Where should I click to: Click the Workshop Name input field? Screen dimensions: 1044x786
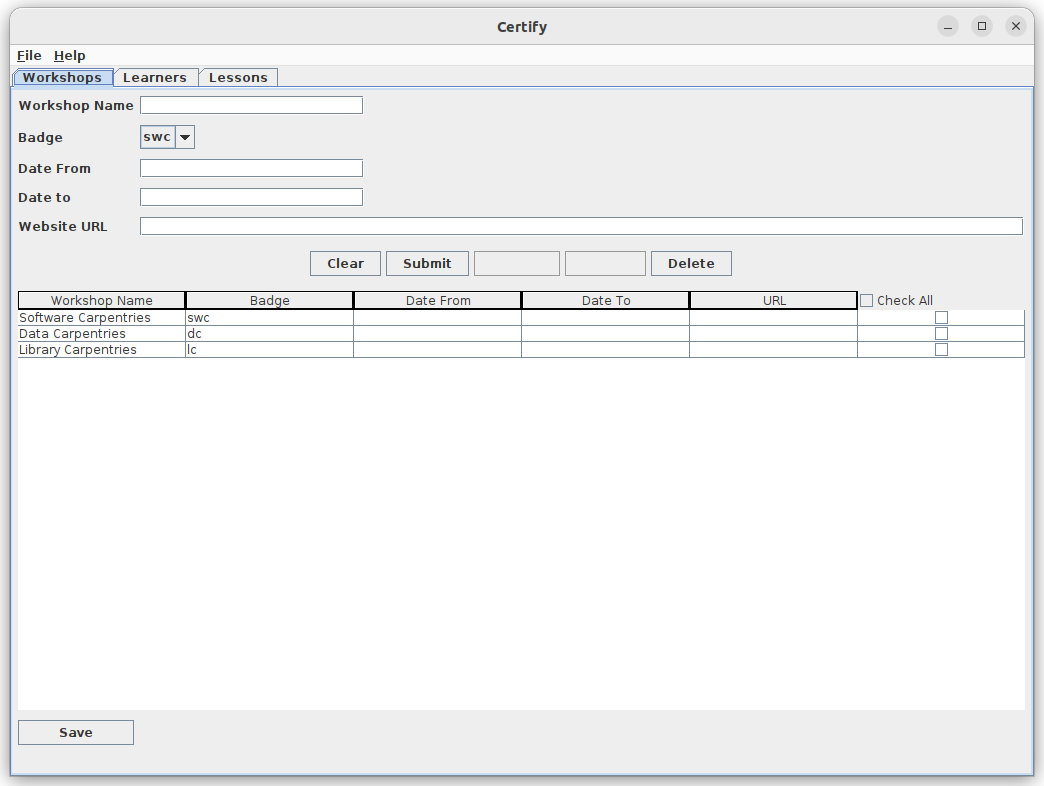(251, 105)
